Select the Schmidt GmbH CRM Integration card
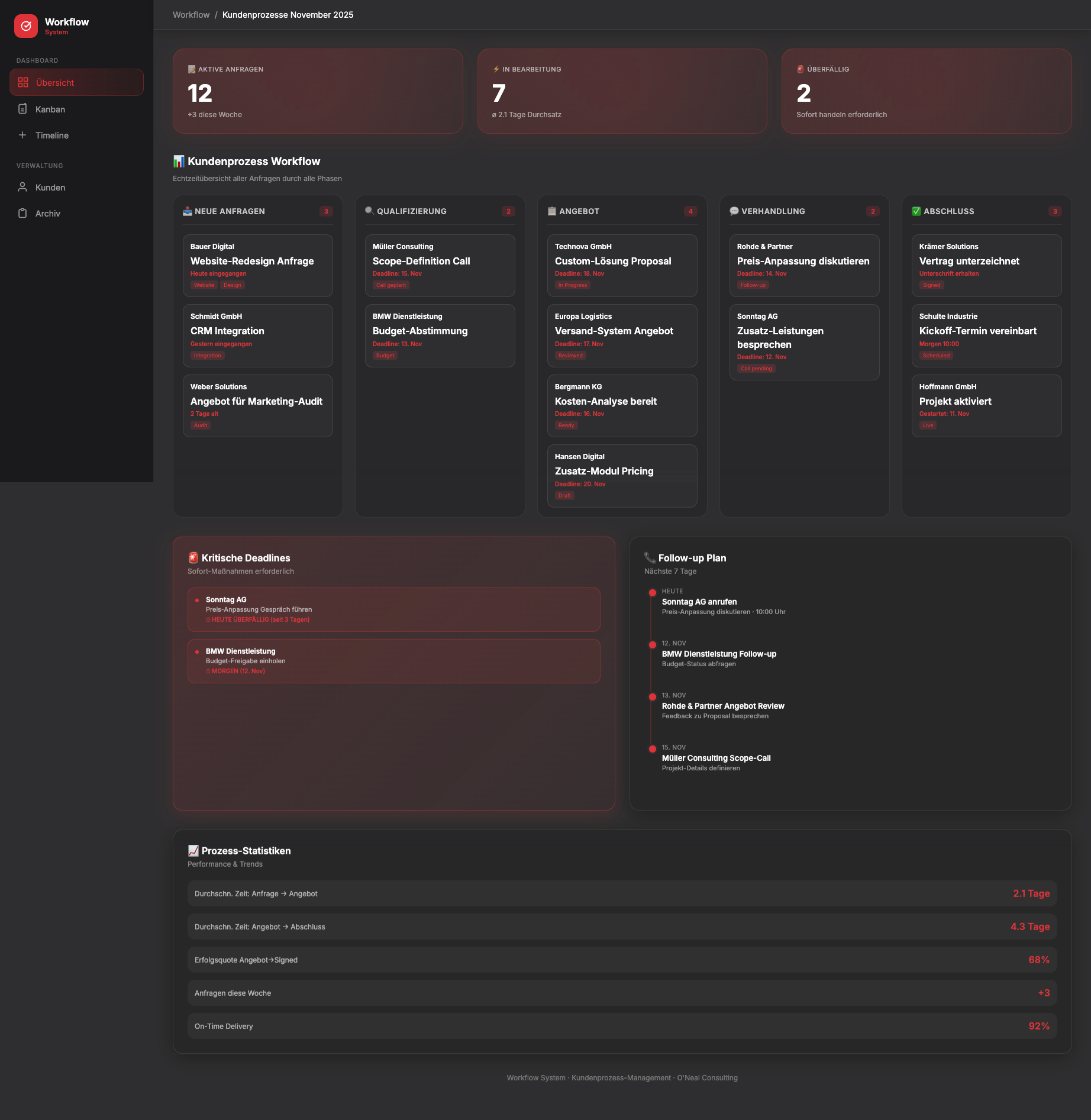Viewport: 1091px width, 1120px height. [x=257, y=335]
